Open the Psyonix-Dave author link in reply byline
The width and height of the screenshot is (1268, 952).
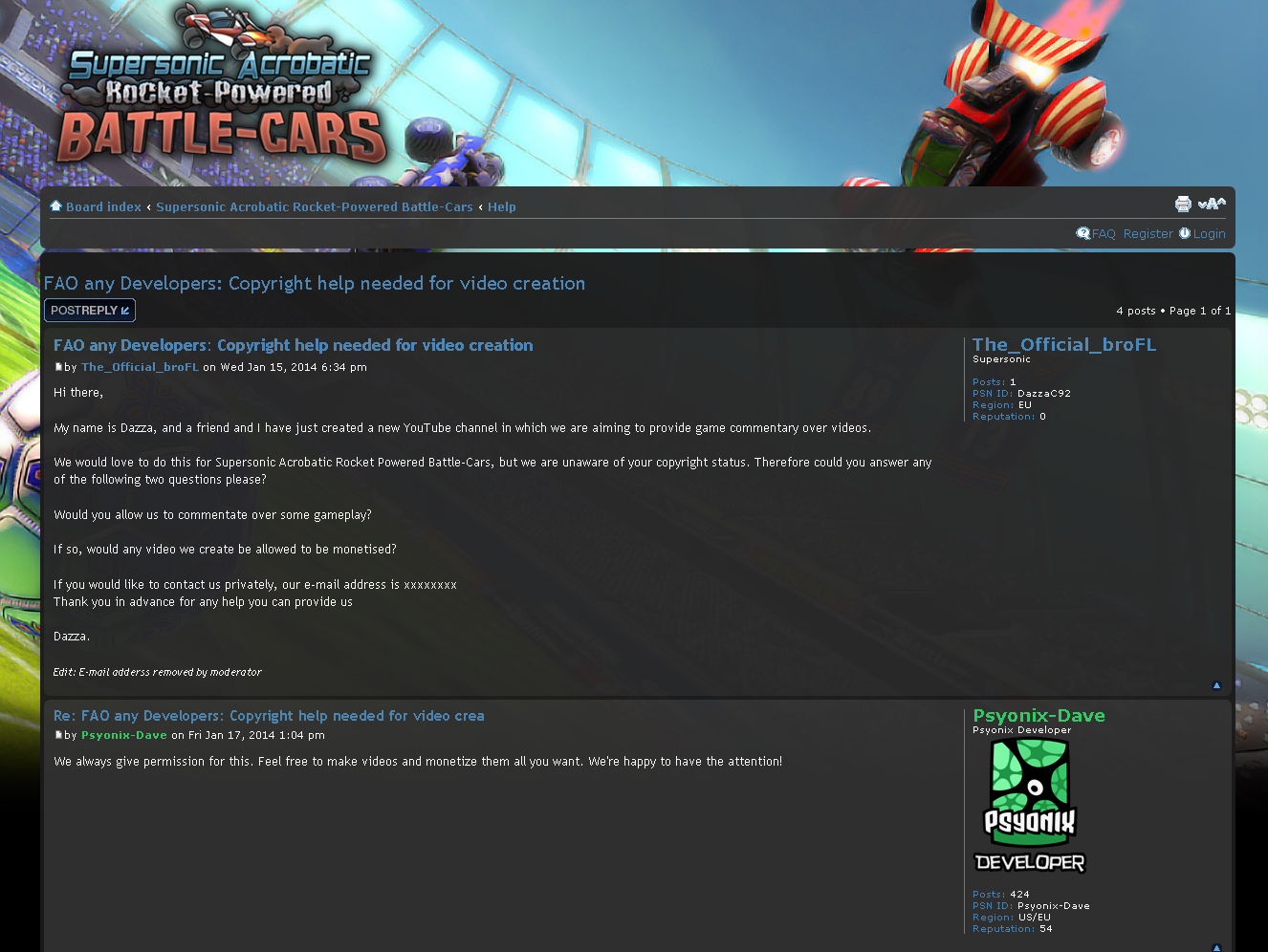pos(124,735)
